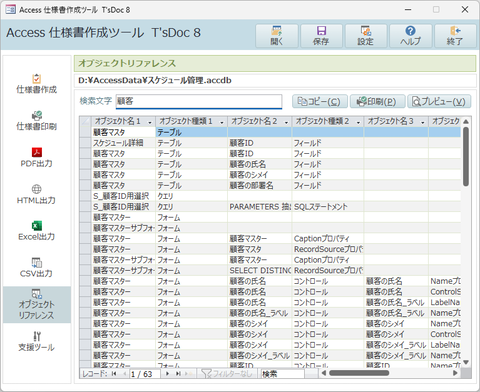Click the フィルターなし filter indicator
The image size is (480, 392).
[227, 374]
